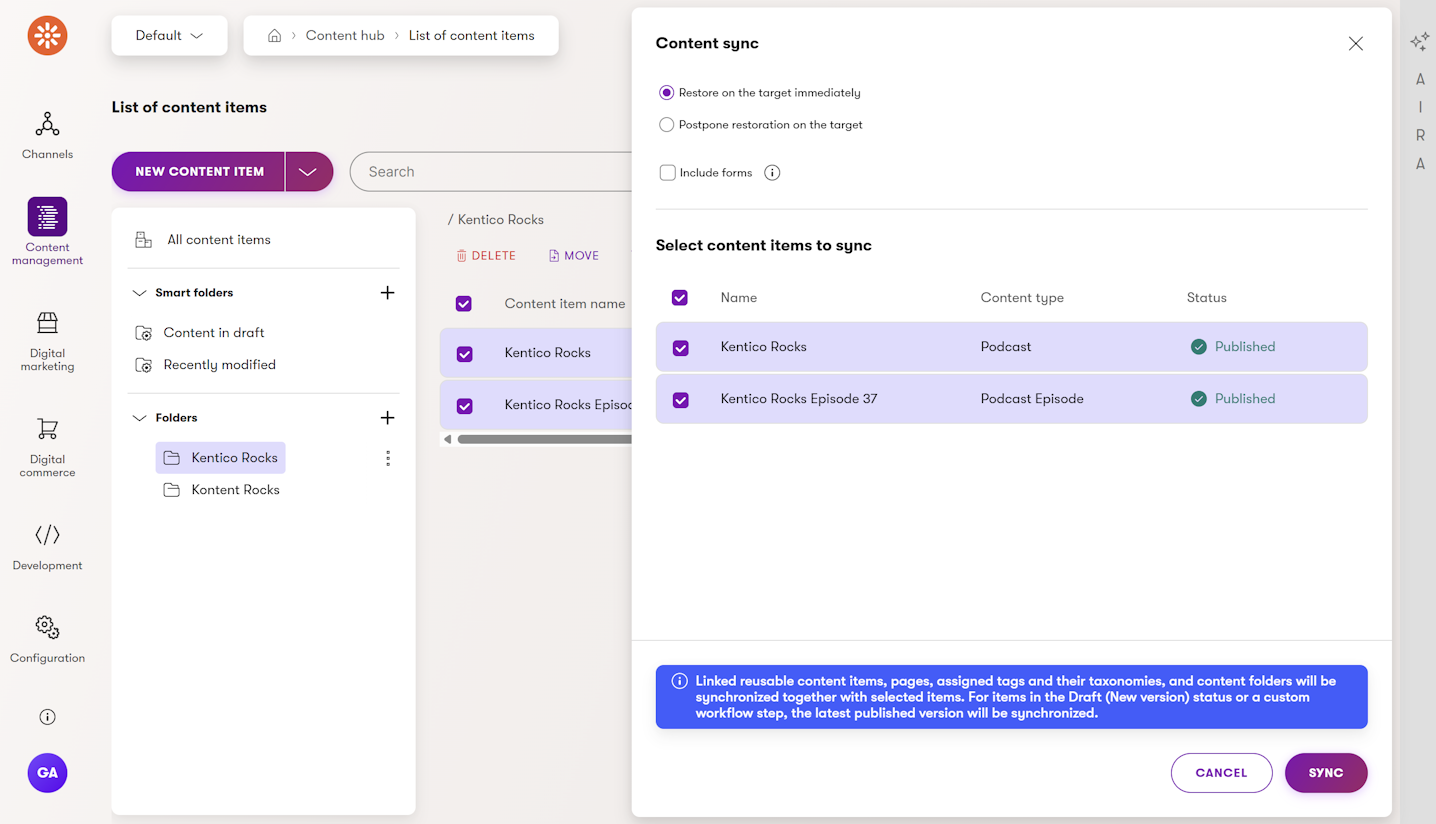This screenshot has width=1436, height=824.
Task: Open the Default workspace dropdown
Action: 170,35
